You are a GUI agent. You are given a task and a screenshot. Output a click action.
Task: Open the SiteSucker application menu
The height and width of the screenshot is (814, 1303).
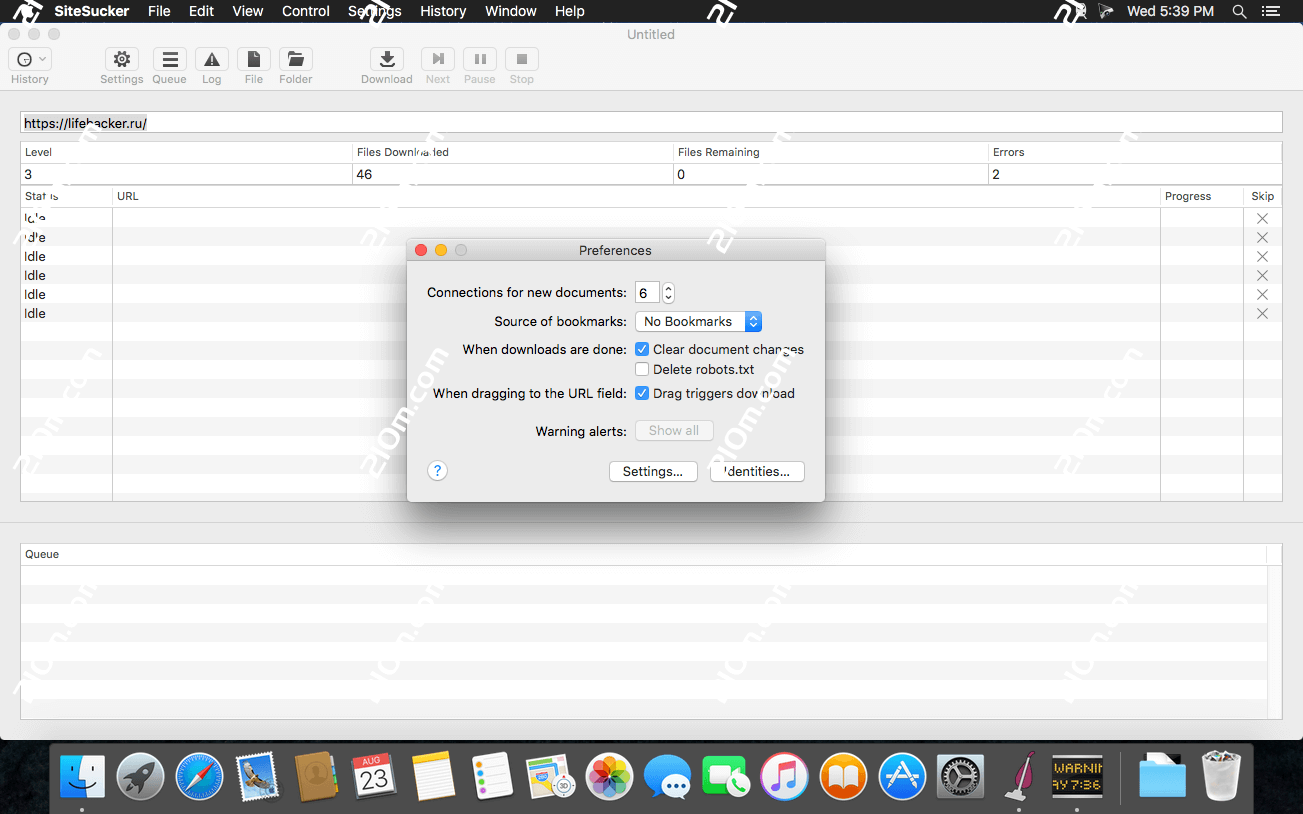click(x=92, y=11)
